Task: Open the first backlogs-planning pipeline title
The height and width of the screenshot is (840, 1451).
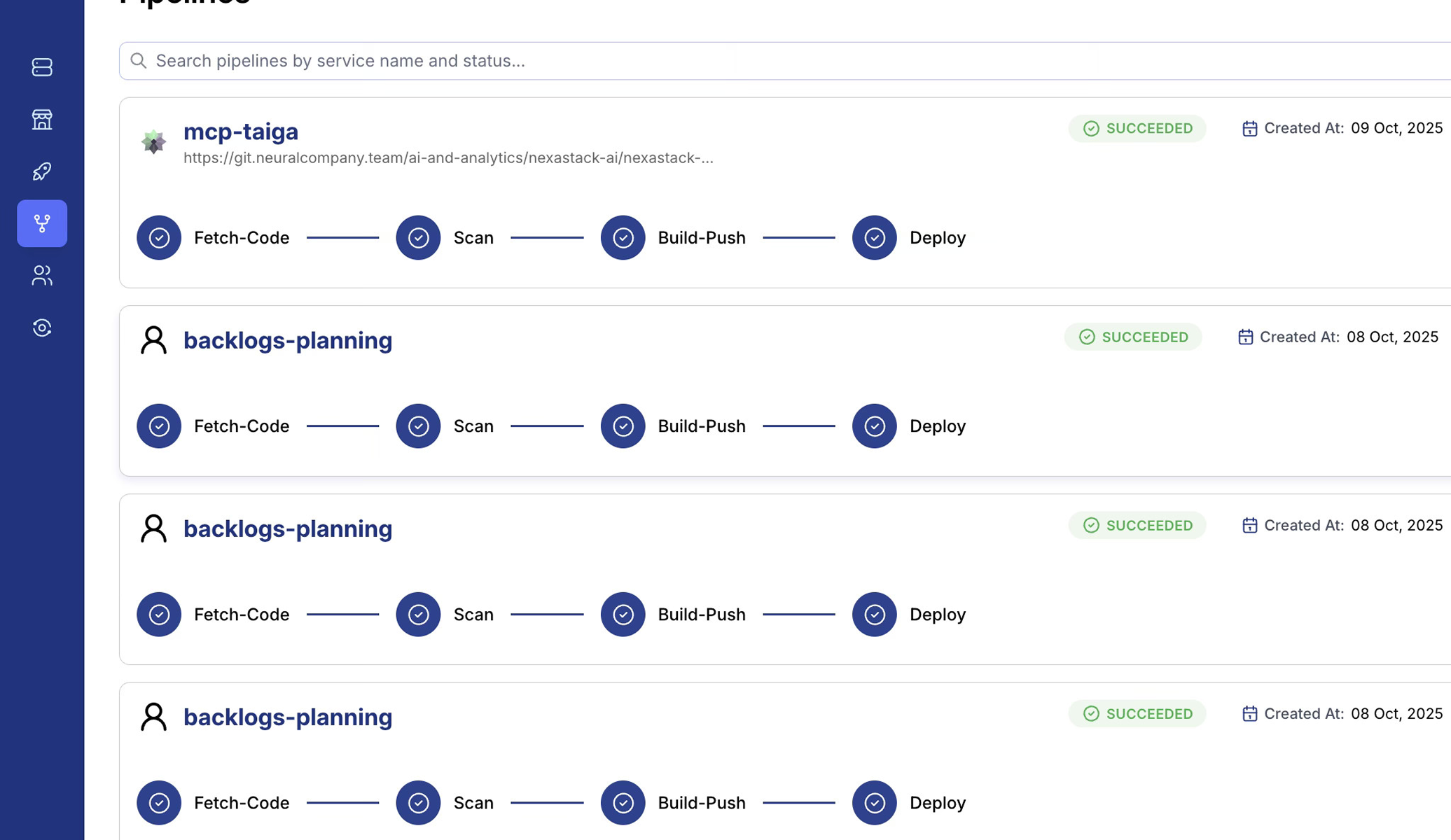Action: point(288,340)
